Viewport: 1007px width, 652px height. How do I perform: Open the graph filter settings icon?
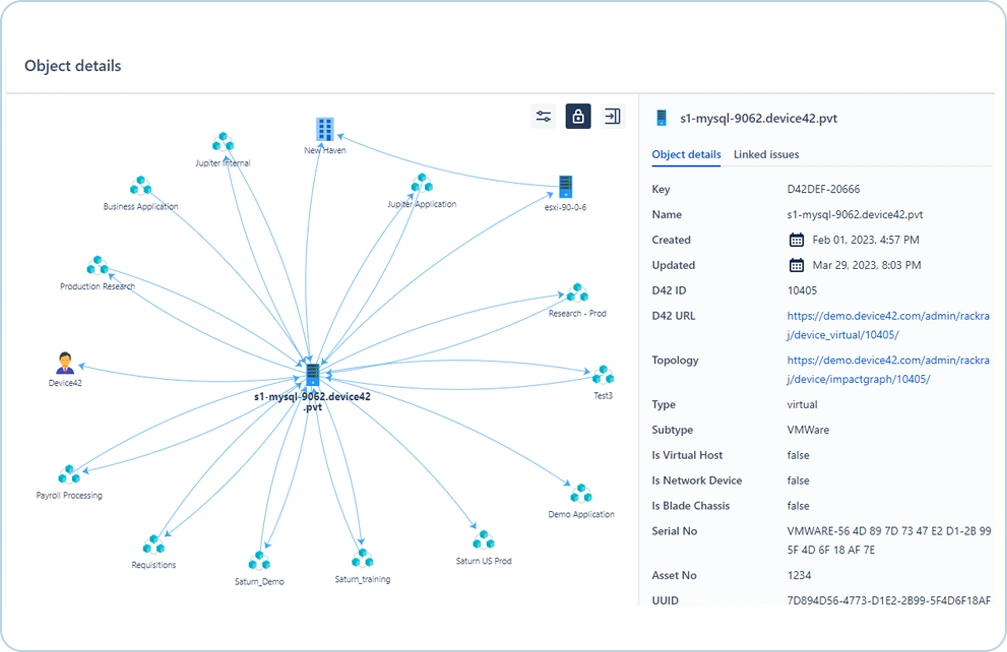coord(543,116)
